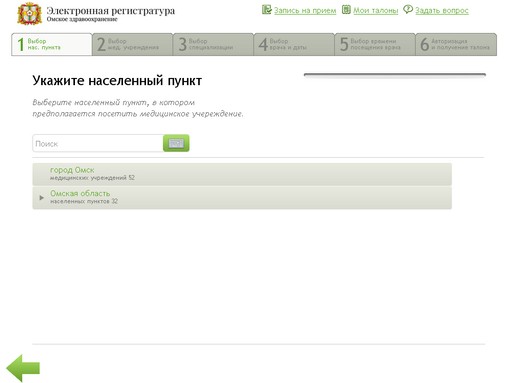
Task: Select step 1 'Выбор нас. пункта' tab
Action: pos(52,44)
